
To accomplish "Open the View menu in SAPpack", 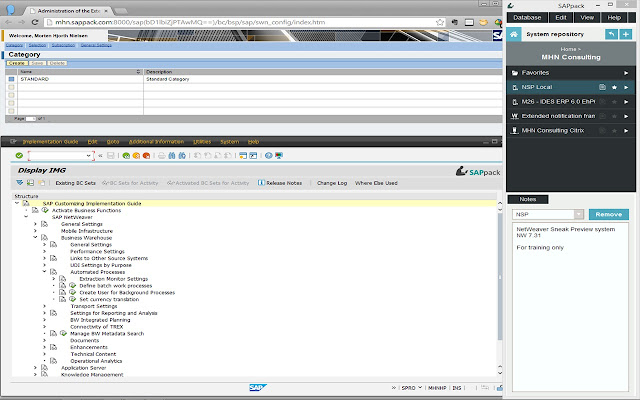I will point(587,18).
